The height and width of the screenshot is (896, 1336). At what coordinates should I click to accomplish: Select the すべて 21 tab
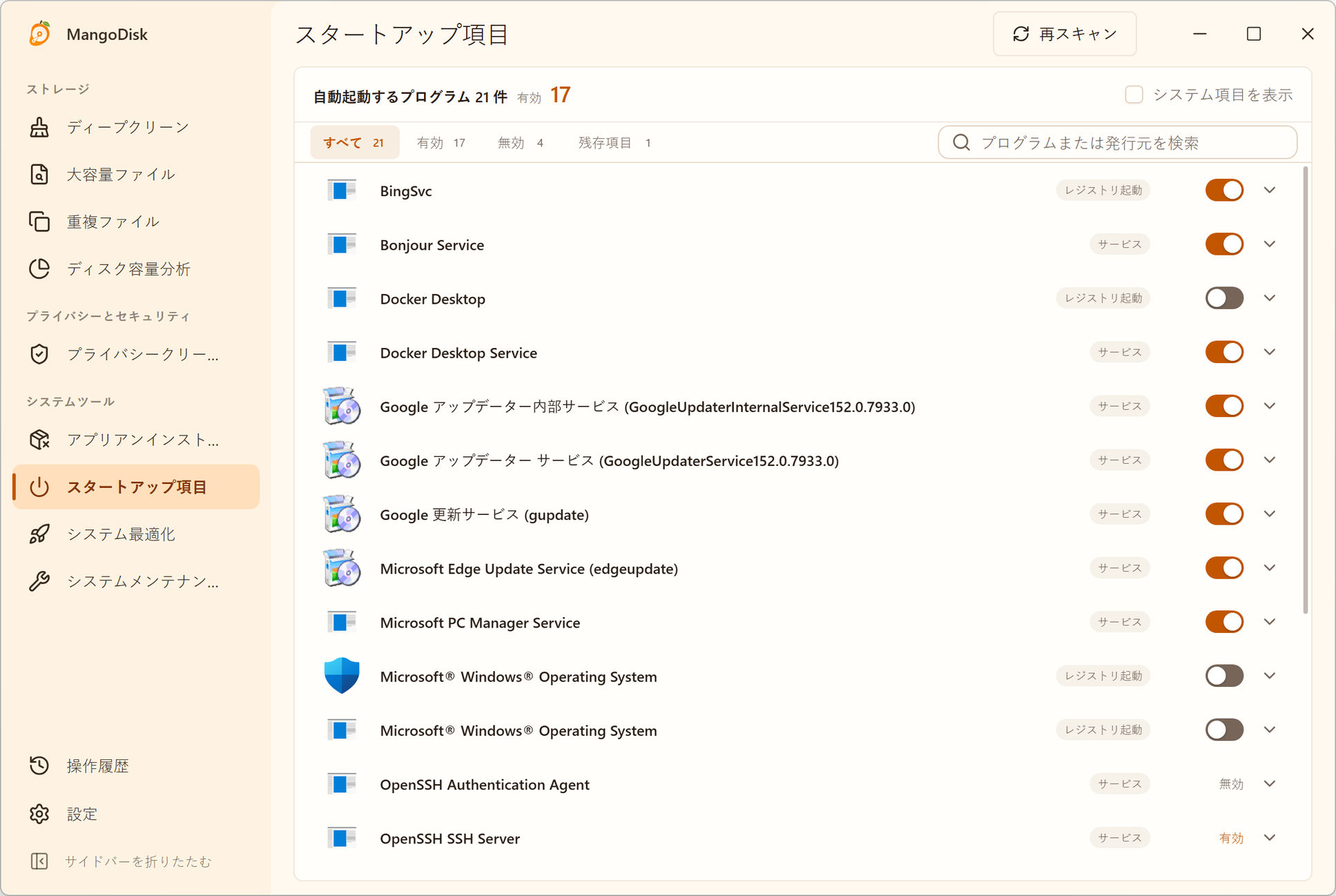354,142
